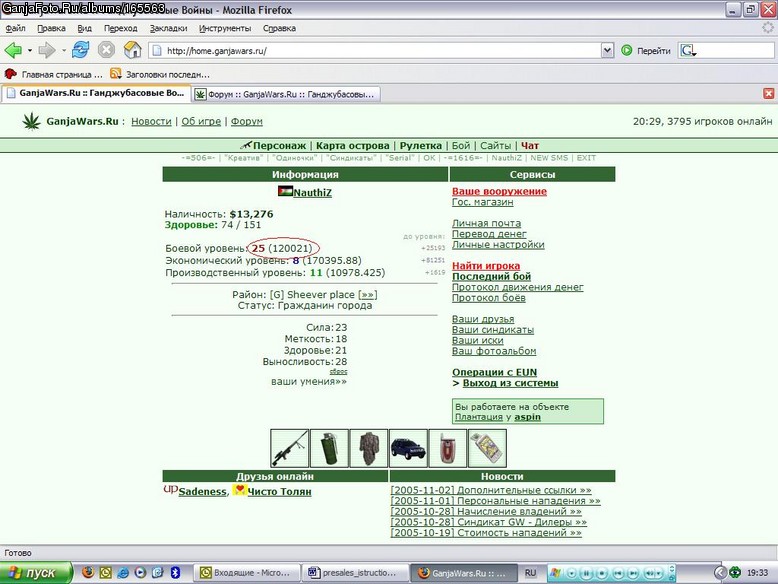This screenshot has width=778, height=584.
Task: Open the Инструменты menu
Action: click(x=225, y=28)
